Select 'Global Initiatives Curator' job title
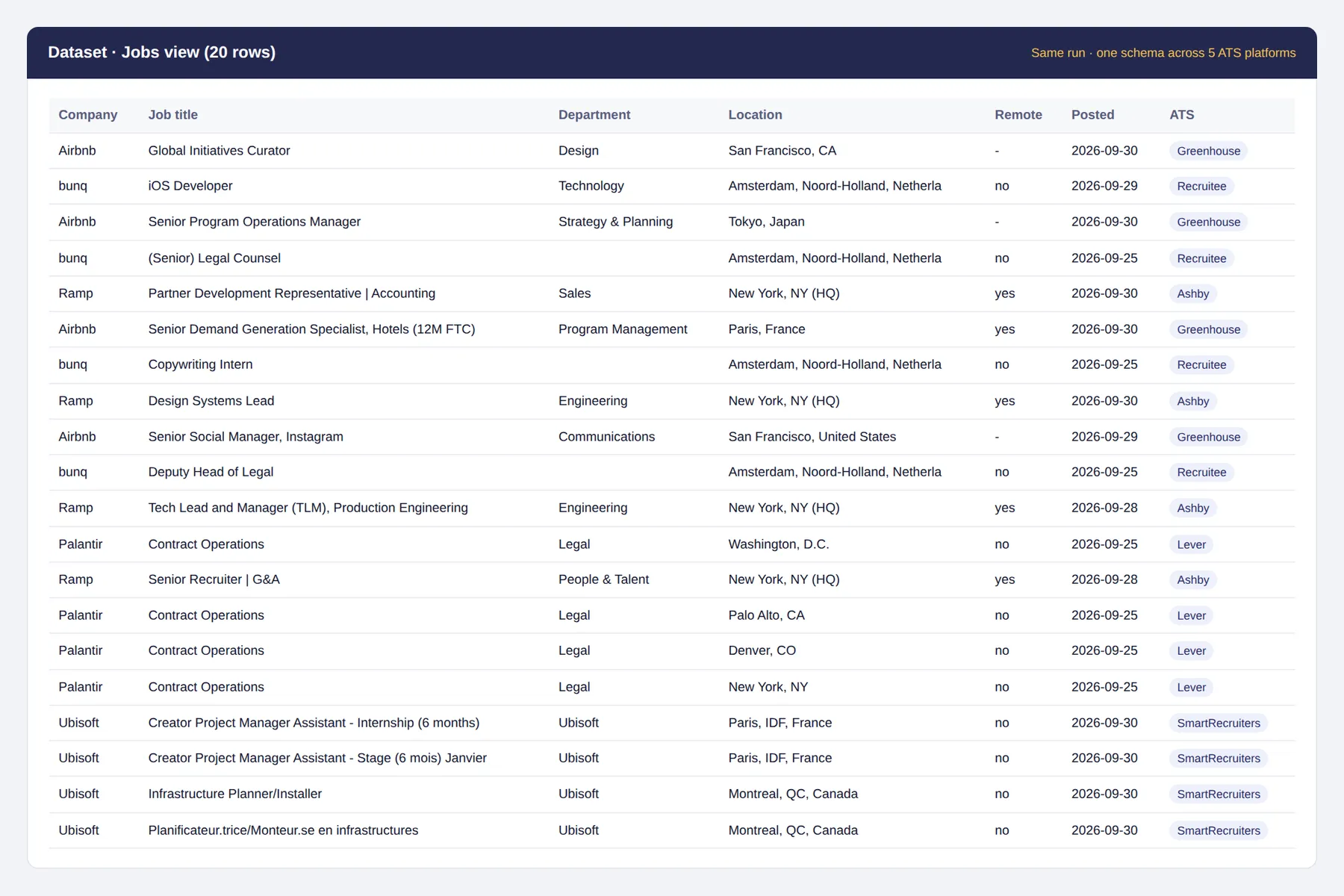 [220, 151]
